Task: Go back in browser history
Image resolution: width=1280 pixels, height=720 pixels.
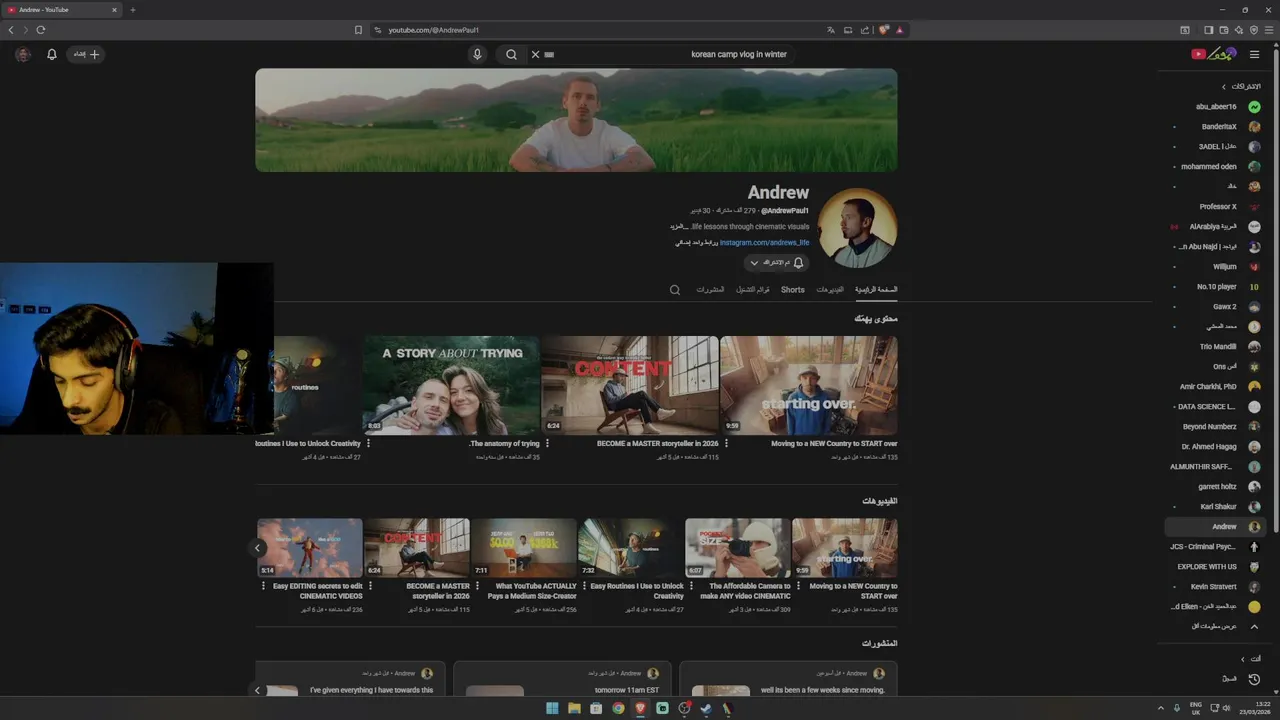Action: (11, 30)
